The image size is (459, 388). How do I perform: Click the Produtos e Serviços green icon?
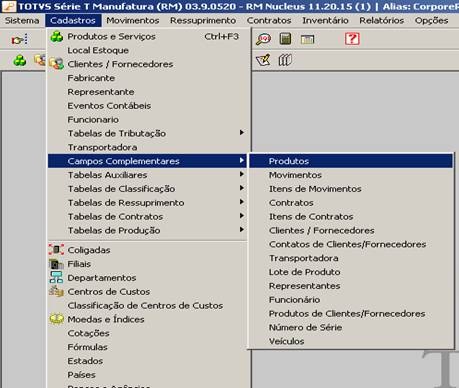click(57, 36)
